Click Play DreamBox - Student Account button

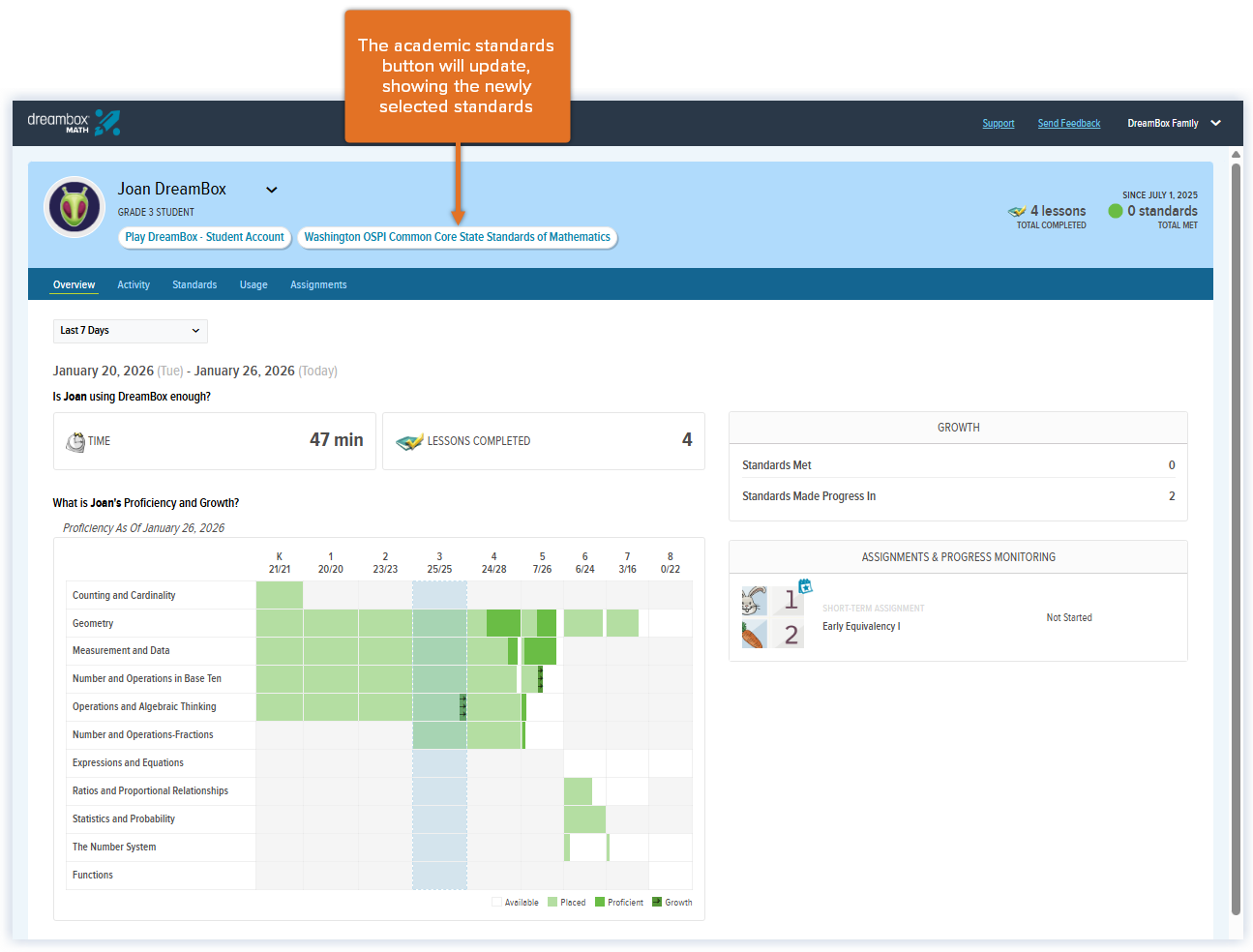pos(205,237)
